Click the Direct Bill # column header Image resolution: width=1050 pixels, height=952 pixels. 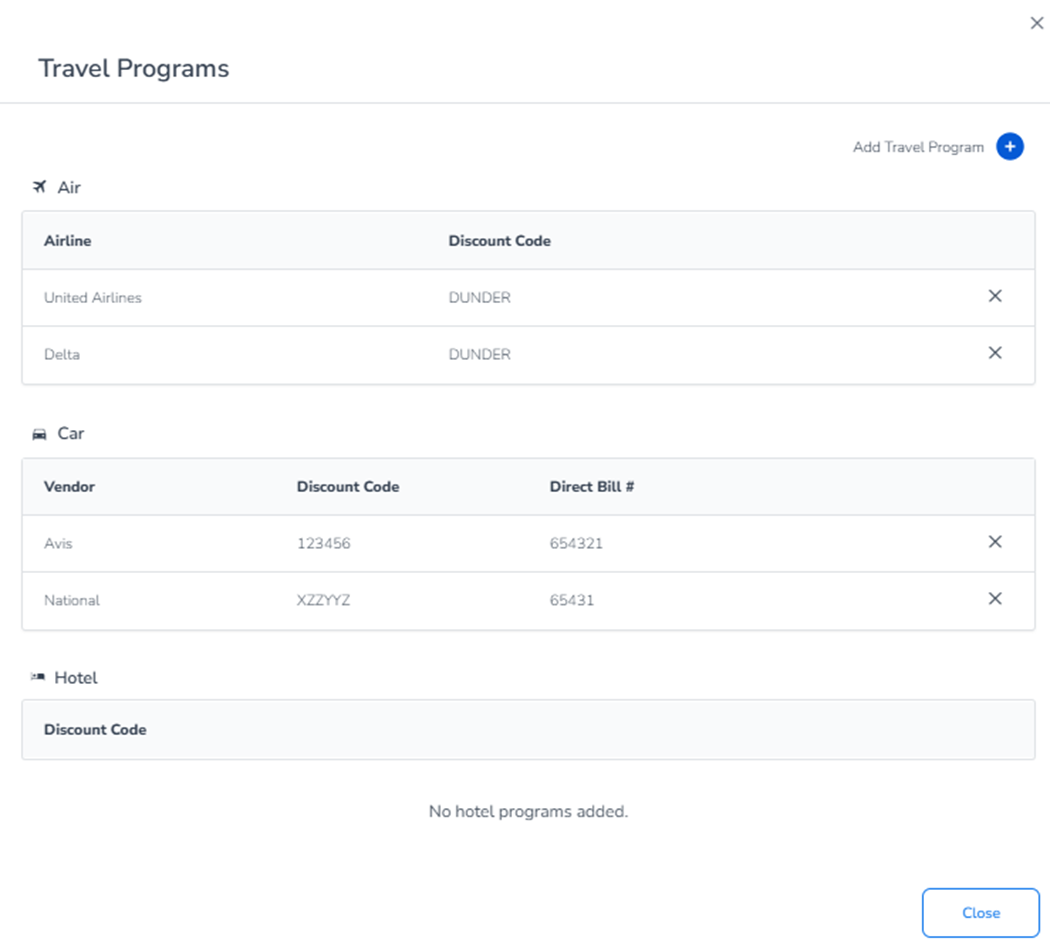coord(592,487)
